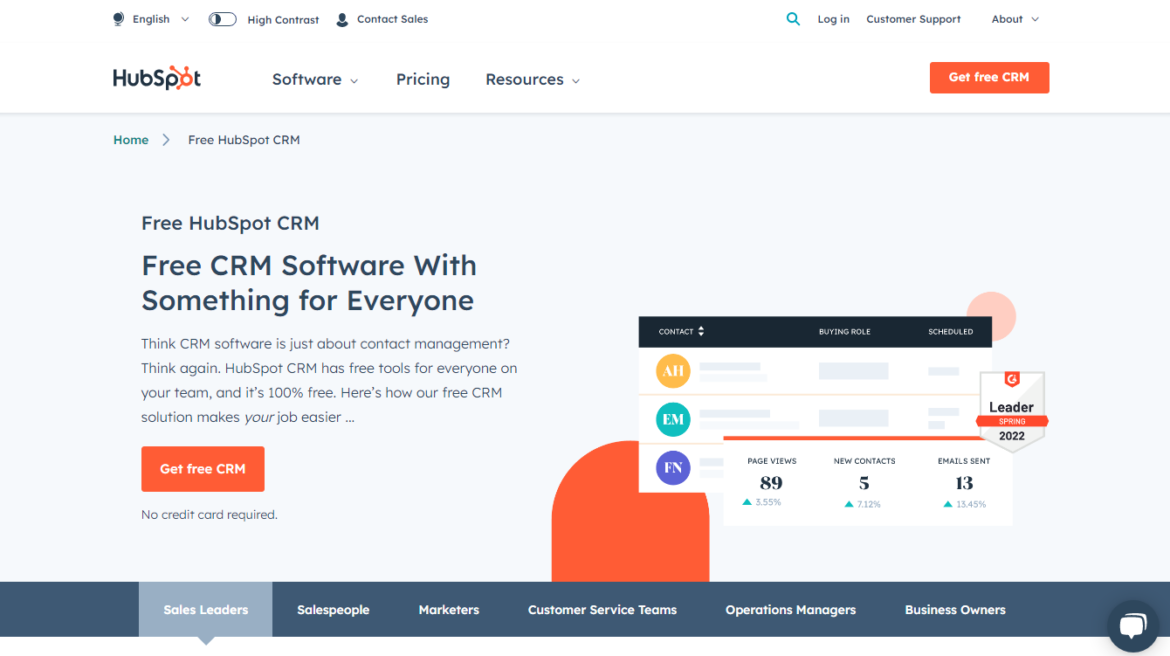Click the Contact Sales person icon

pyautogui.click(x=342, y=19)
